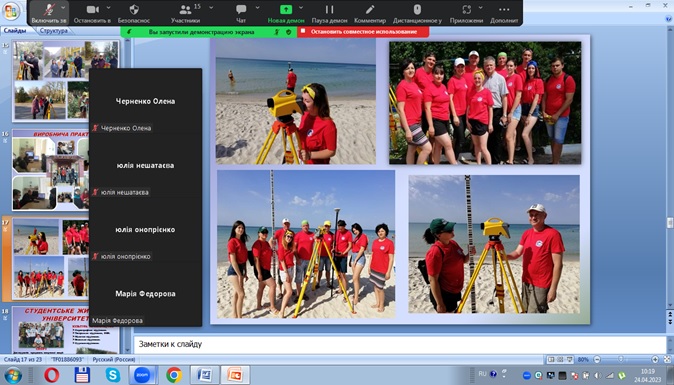Open network signal tray icon
Screen dimensions: 674x385
coord(610,376)
